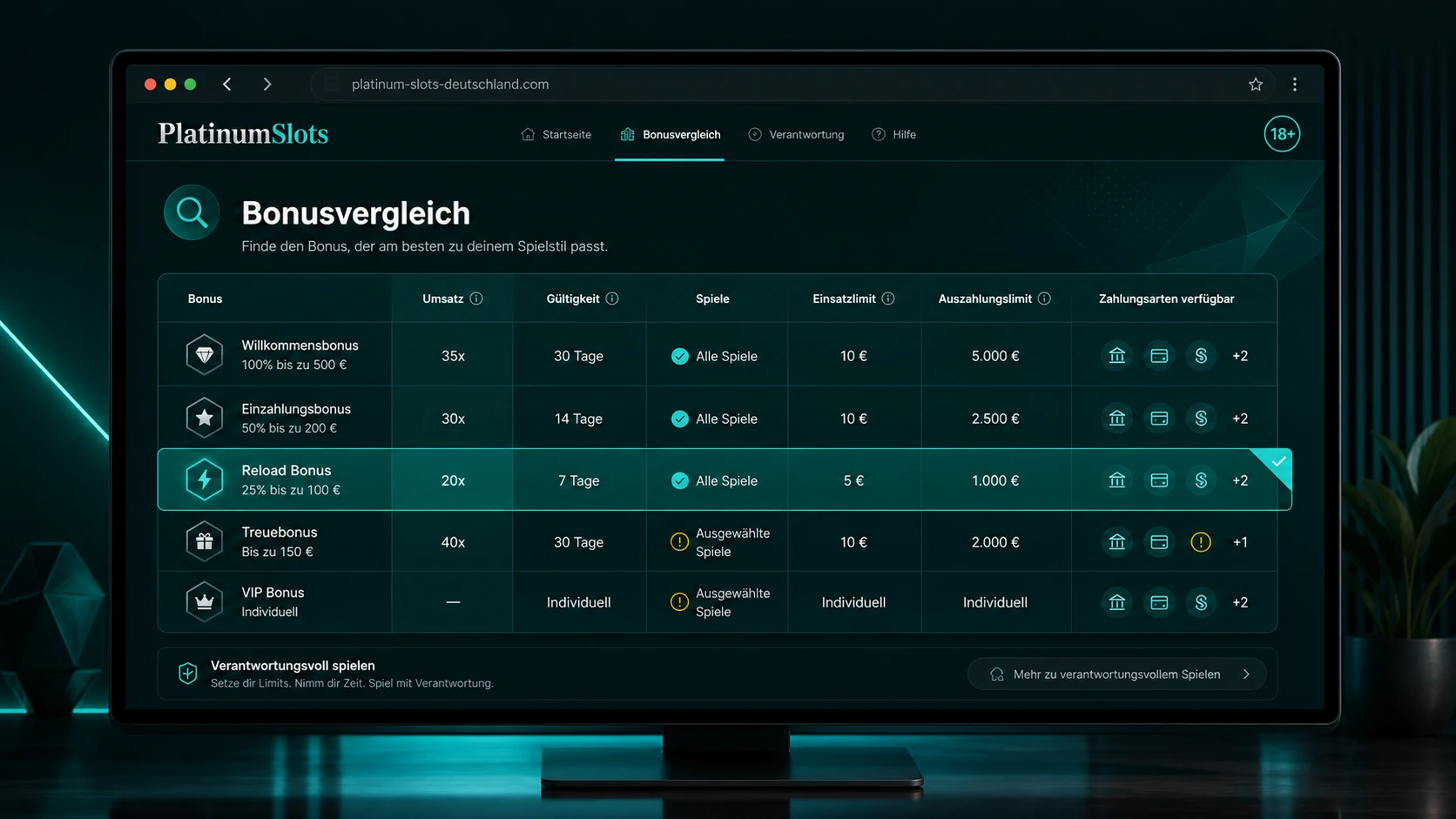The width and height of the screenshot is (1456, 819).
Task: Select the VIP Bonus row title
Action: click(273, 592)
